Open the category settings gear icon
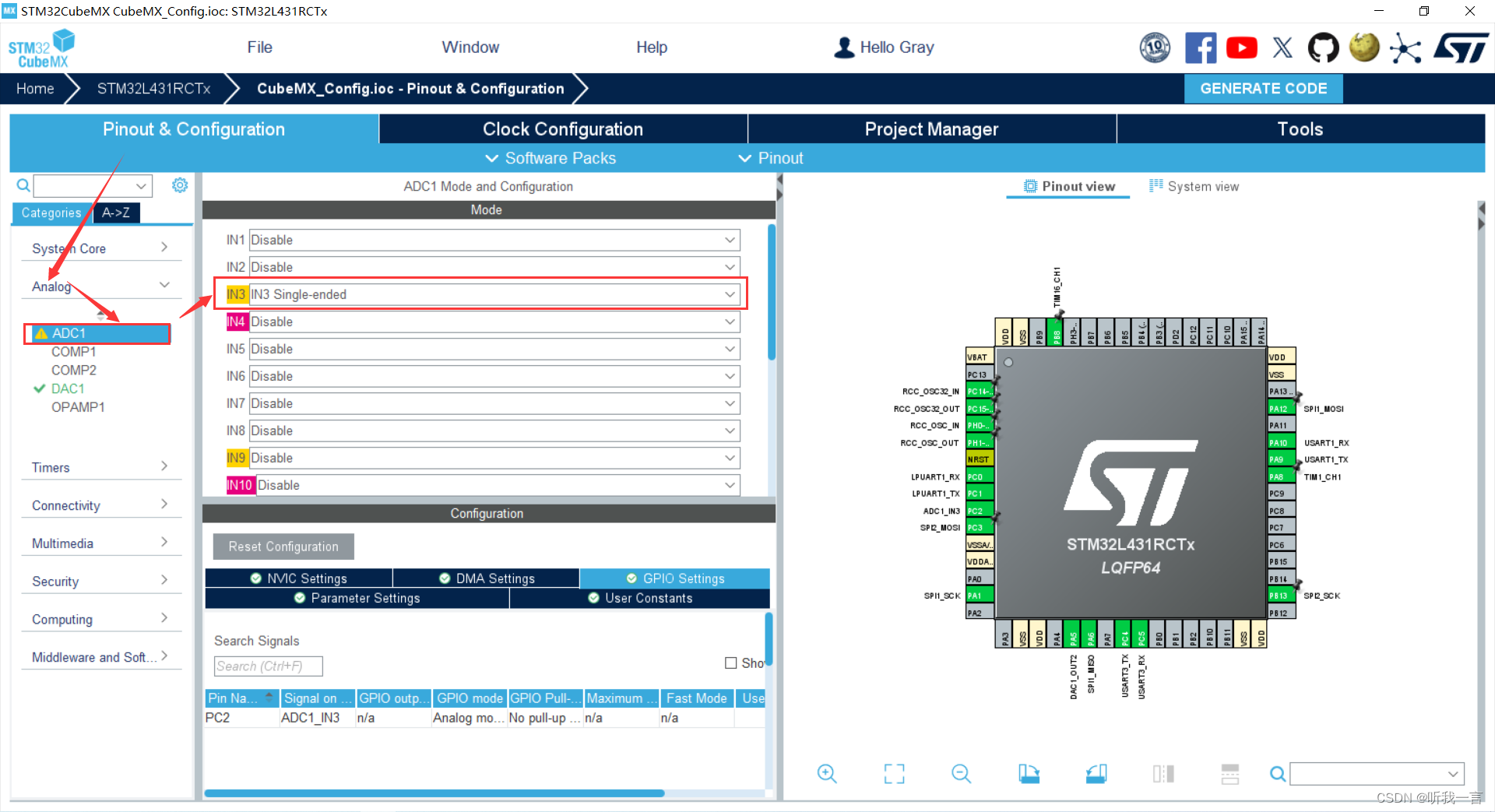This screenshot has height=812, width=1495. (180, 185)
